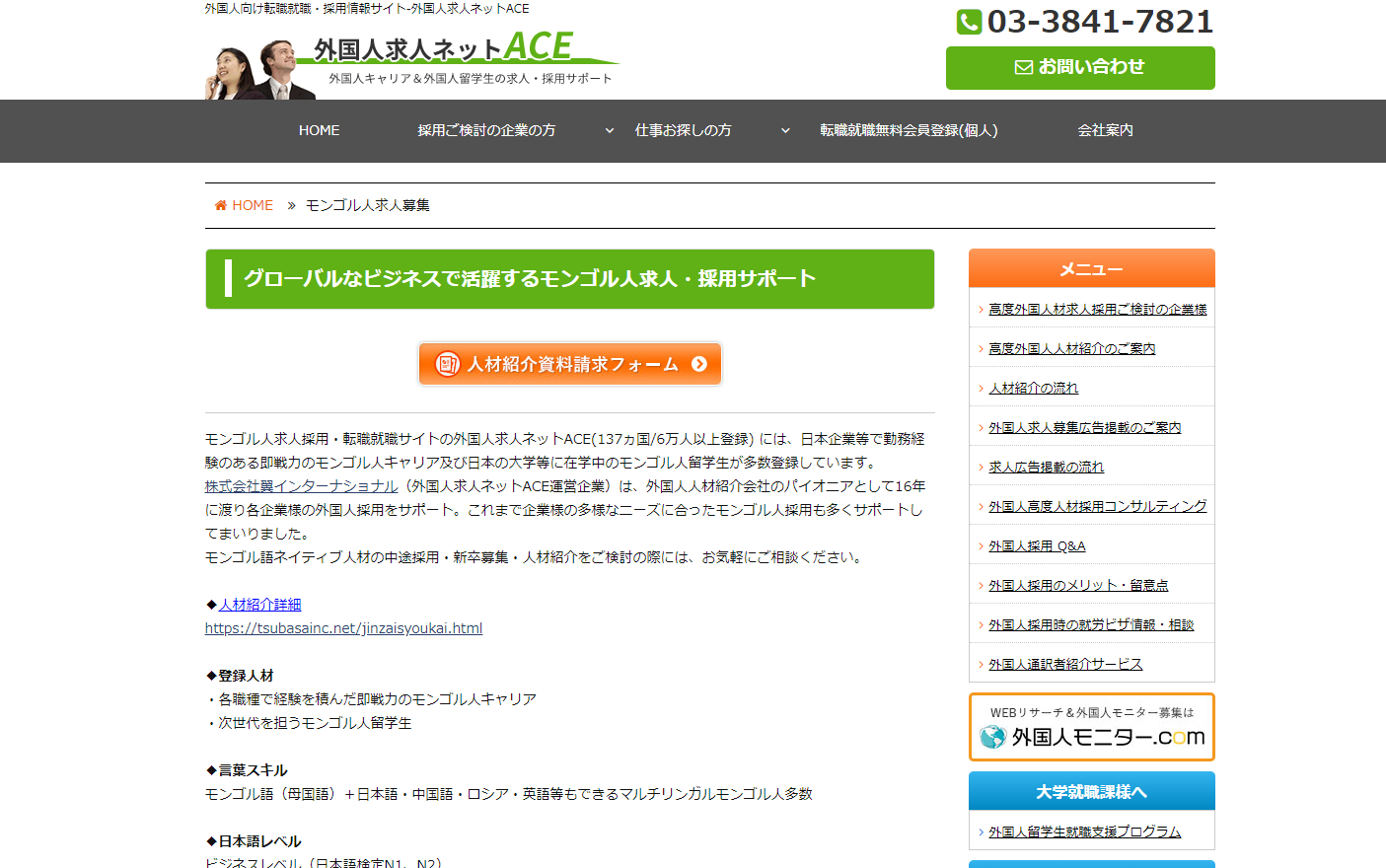Image resolution: width=1386 pixels, height=868 pixels.
Task: Go to 会社案内 in the navigation bar
Action: tap(1105, 130)
